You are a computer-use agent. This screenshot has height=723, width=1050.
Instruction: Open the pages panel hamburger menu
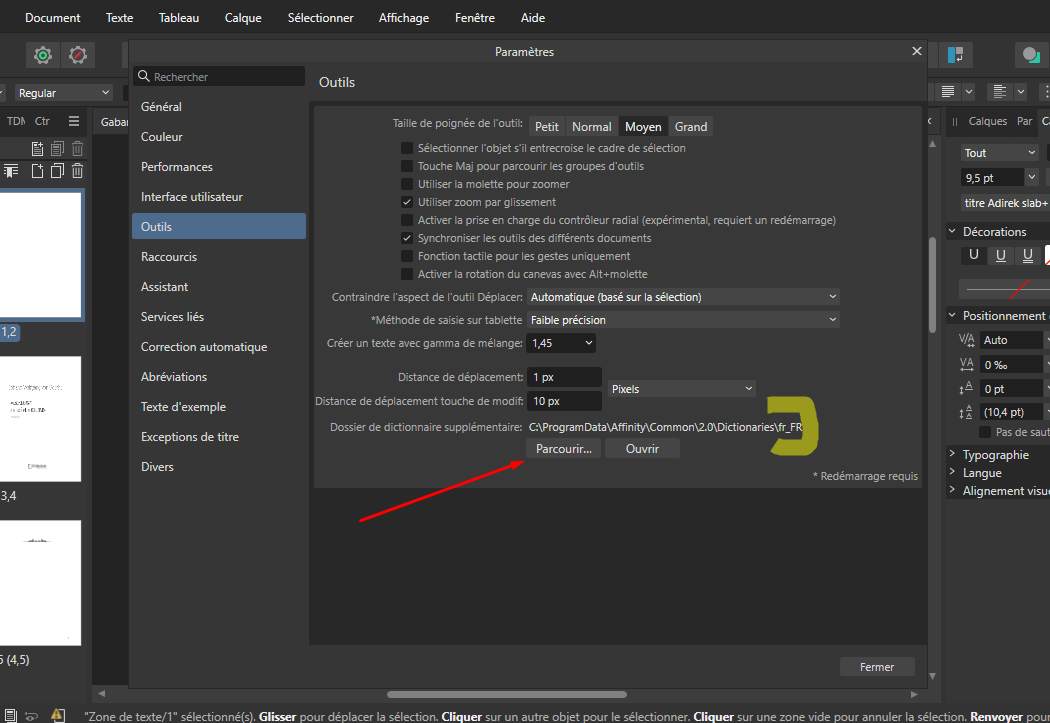(74, 121)
